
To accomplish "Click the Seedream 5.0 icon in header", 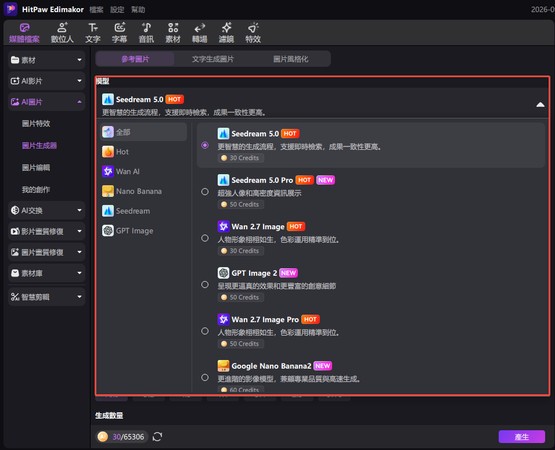I will coord(108,99).
